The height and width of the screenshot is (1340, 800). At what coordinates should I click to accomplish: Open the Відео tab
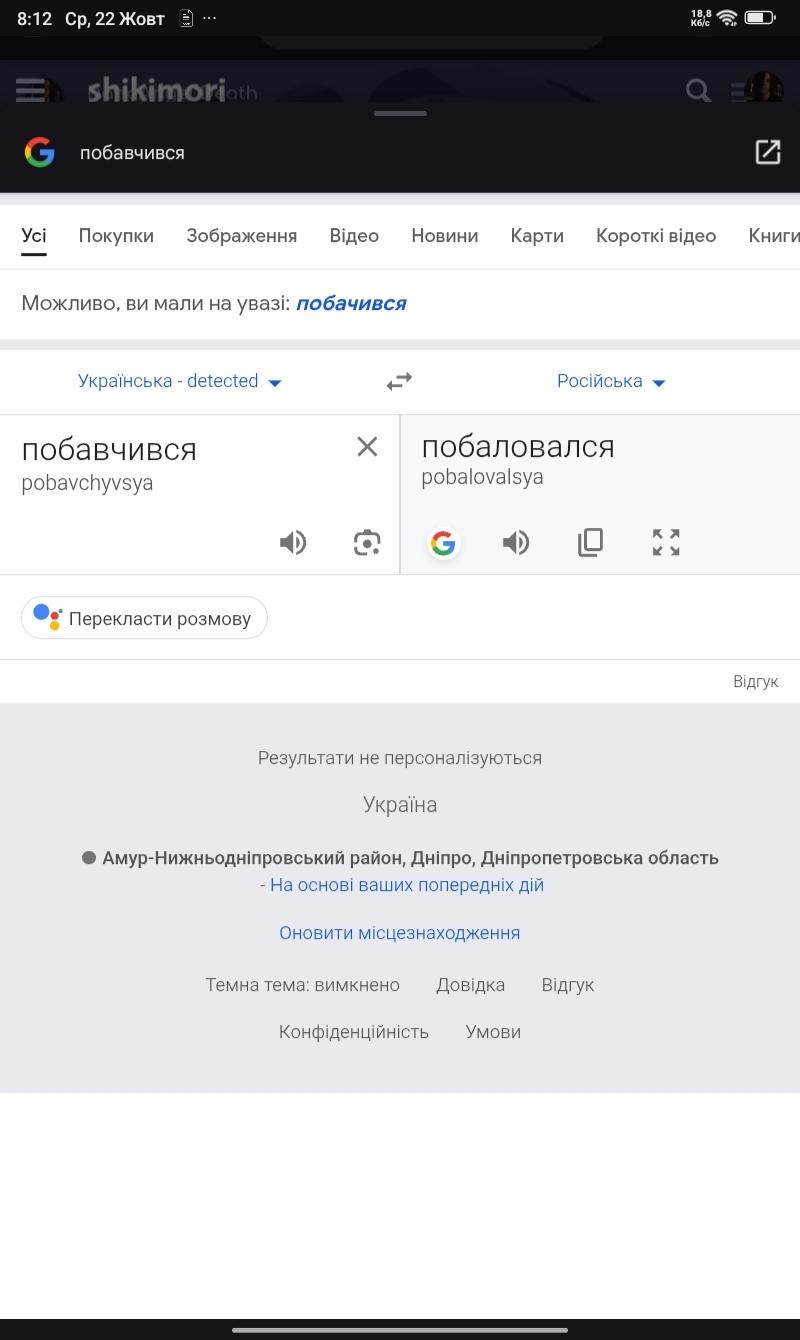(x=354, y=236)
